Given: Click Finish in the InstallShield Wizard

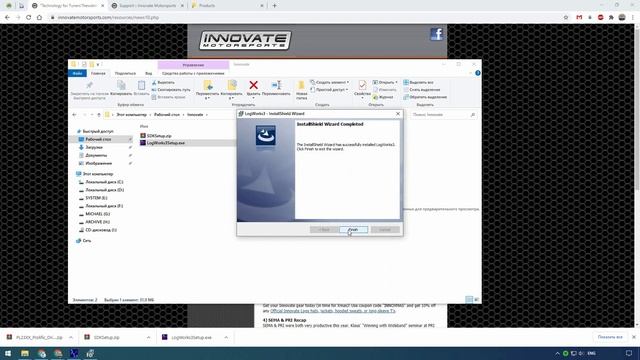Looking at the screenshot, I should [353, 230].
